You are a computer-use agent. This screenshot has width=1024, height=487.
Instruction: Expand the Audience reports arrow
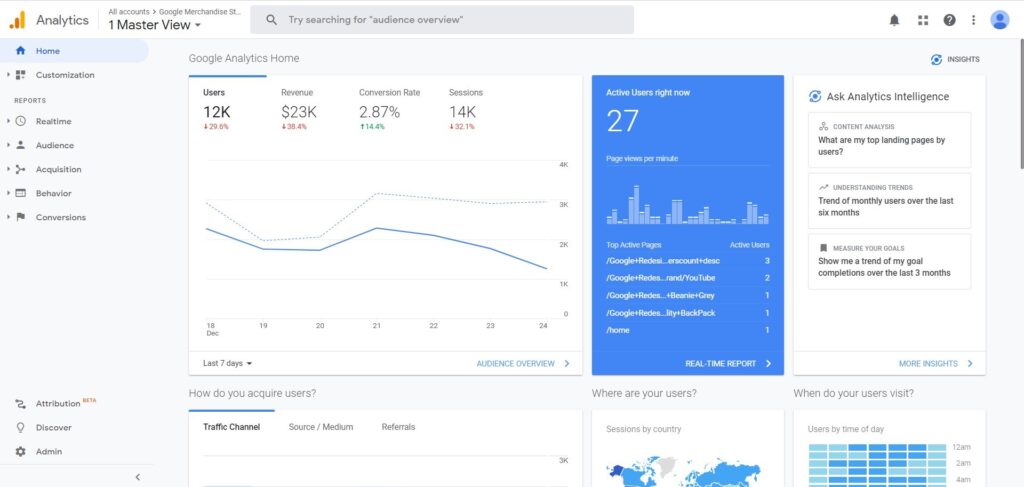(x=8, y=145)
